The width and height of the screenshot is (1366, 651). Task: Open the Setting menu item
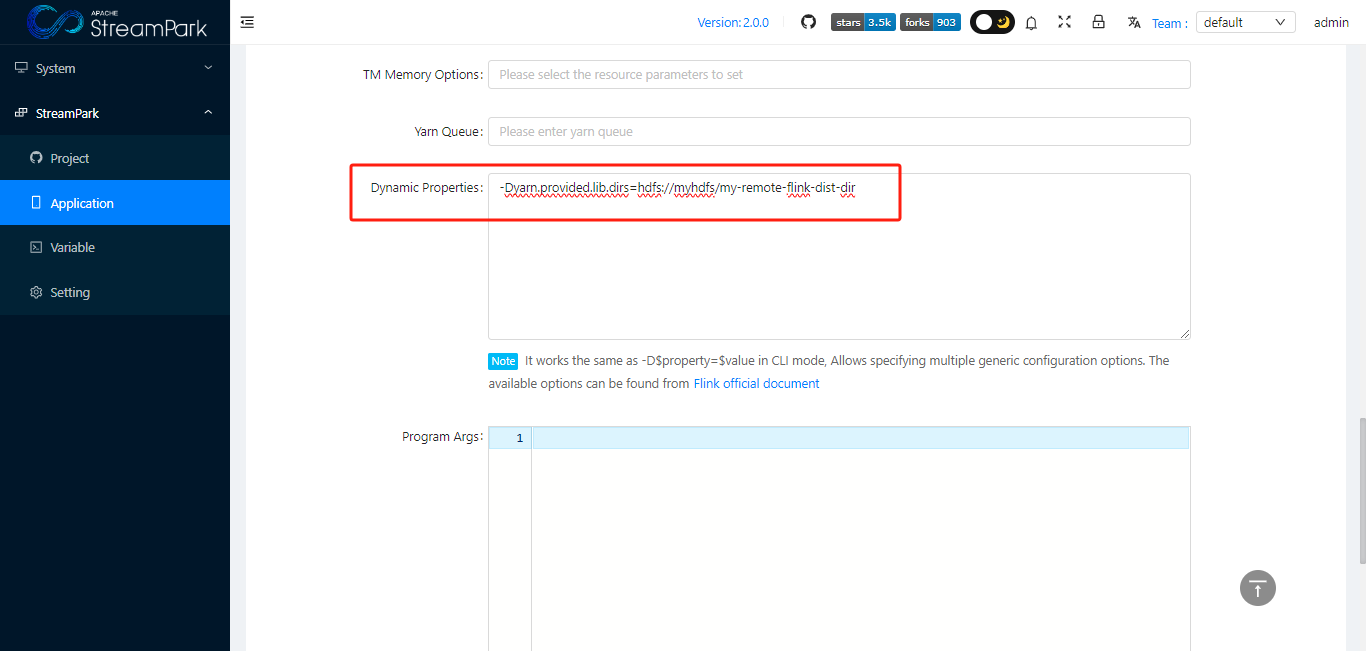tap(70, 292)
